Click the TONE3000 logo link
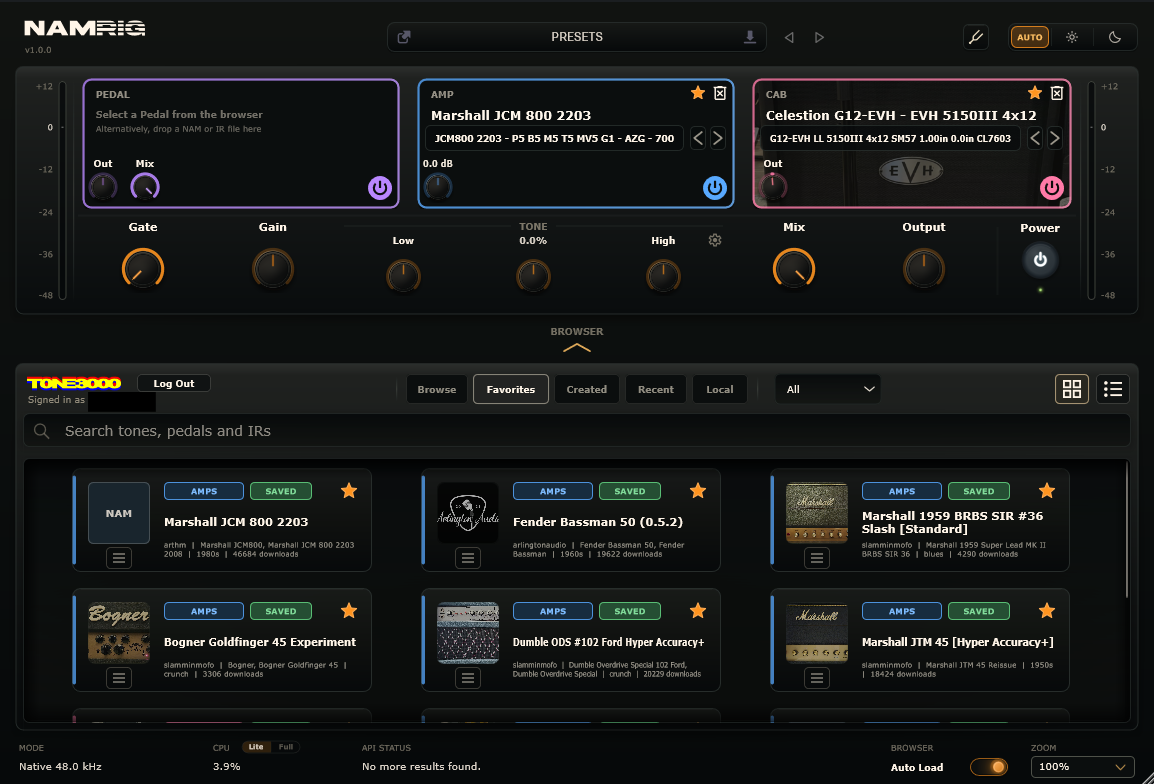This screenshot has height=784, width=1154. pyautogui.click(x=74, y=383)
